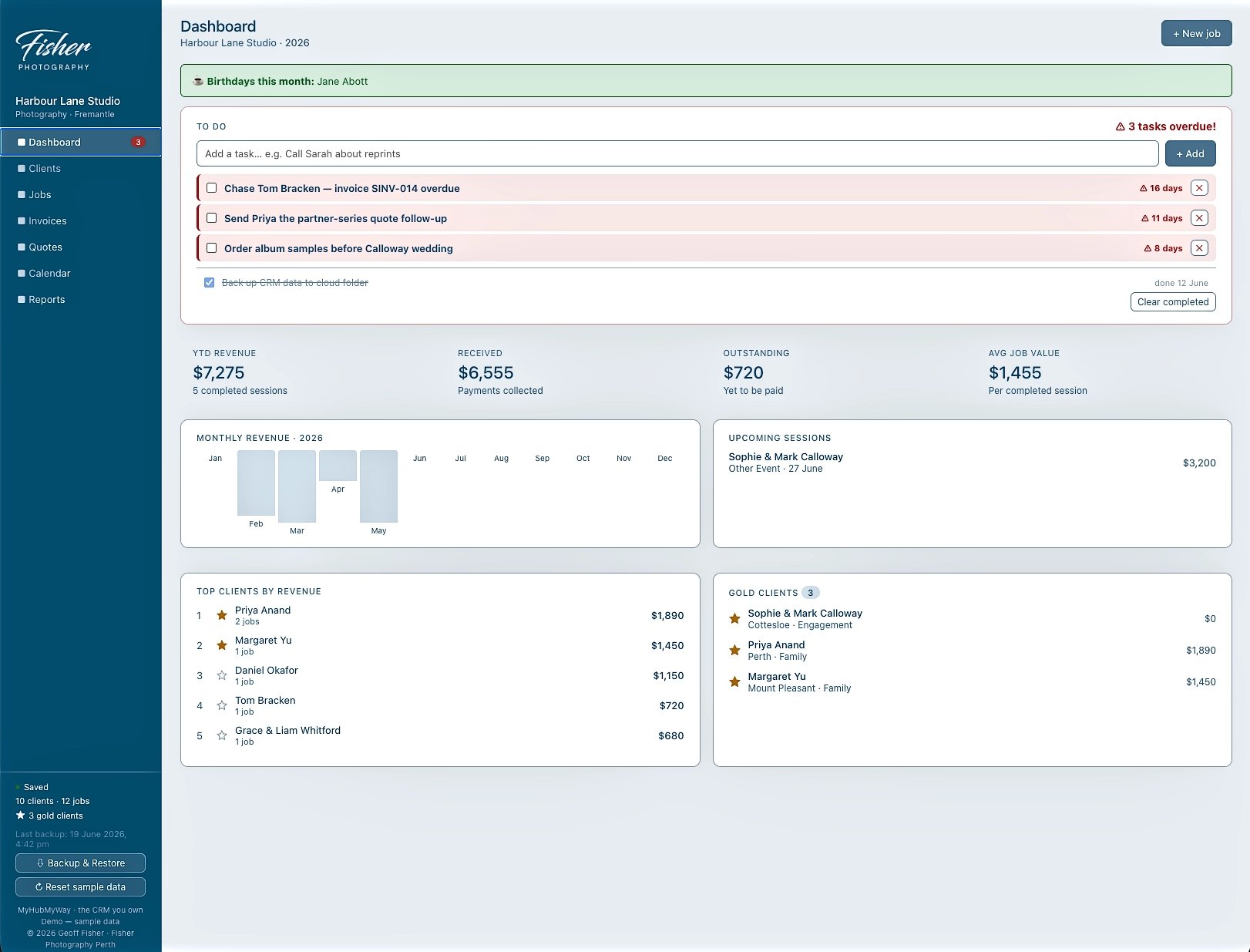Open the Dashboard section
The height and width of the screenshot is (952, 1250).
81,142
